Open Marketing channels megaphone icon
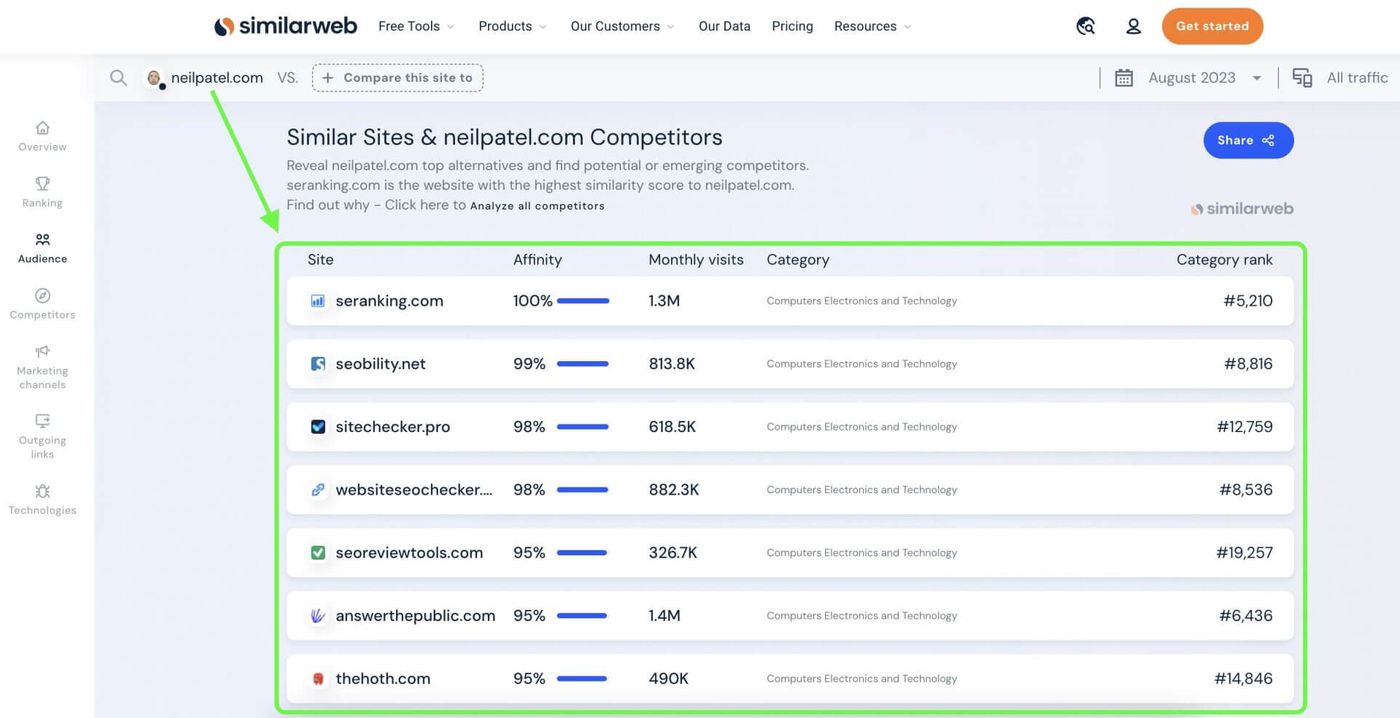This screenshot has width=1400, height=718. click(42, 351)
